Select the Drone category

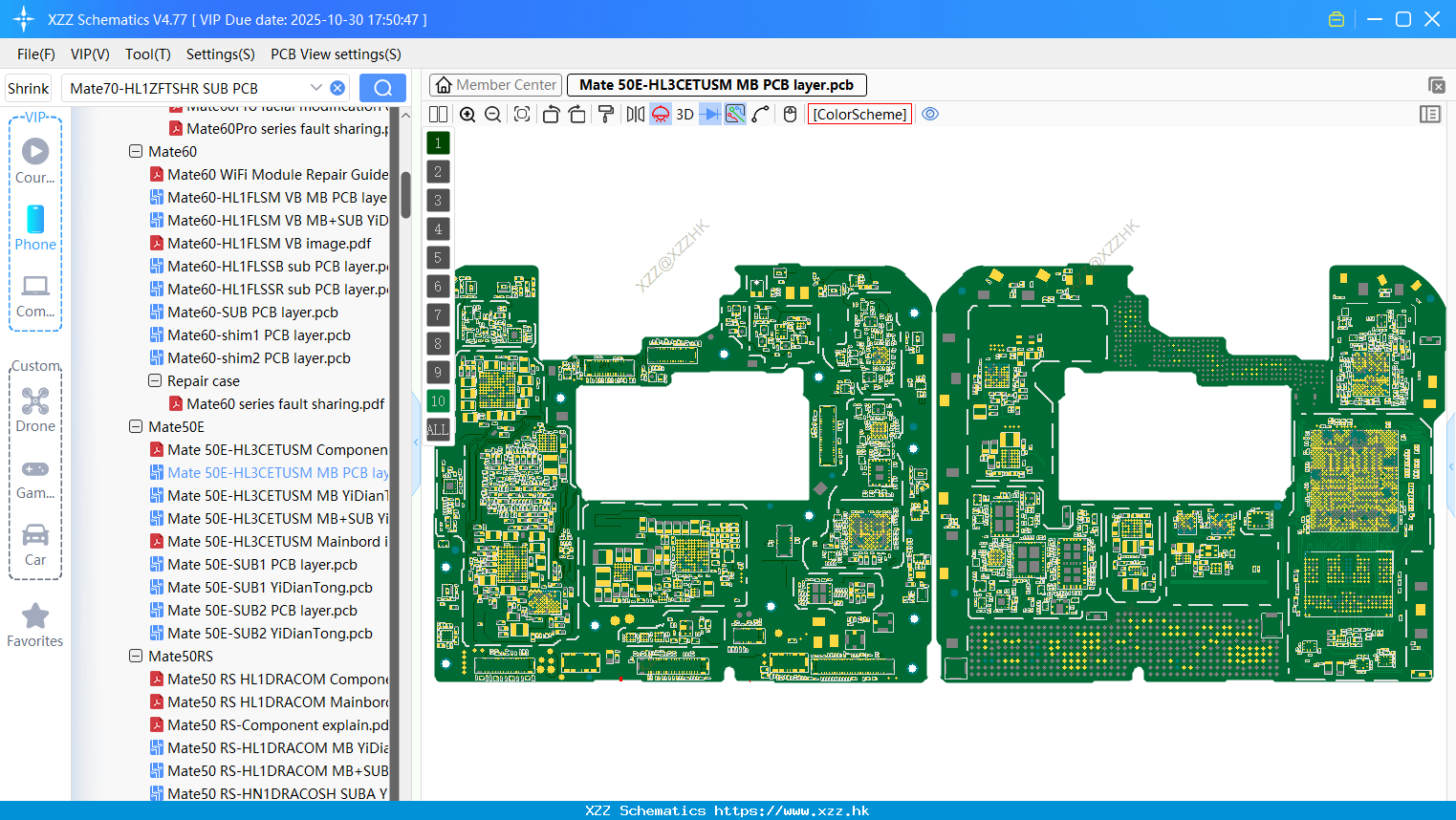35,410
